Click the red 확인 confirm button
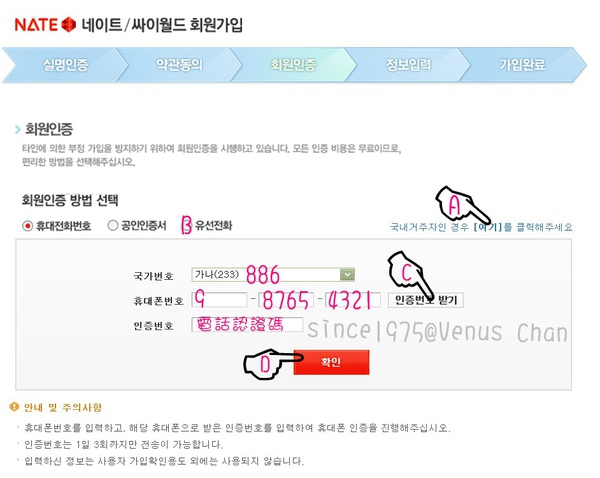Screen dimensions: 600x478 click(x=331, y=362)
